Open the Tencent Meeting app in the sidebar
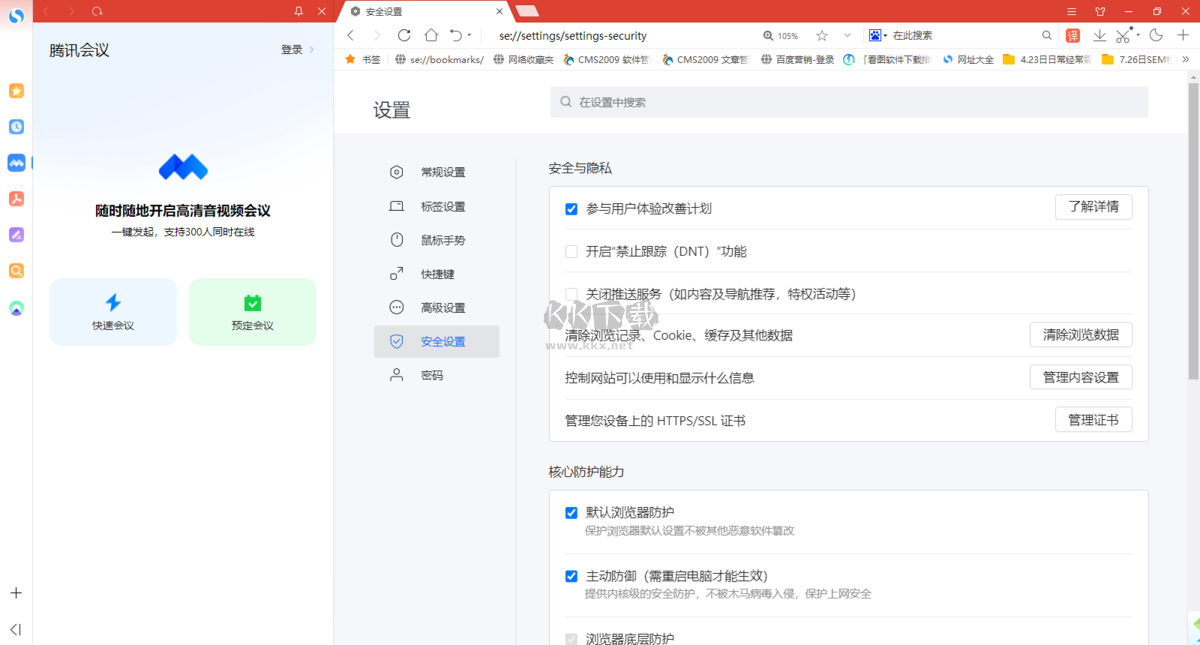Viewport: 1200px width, 645px height. tap(15, 163)
